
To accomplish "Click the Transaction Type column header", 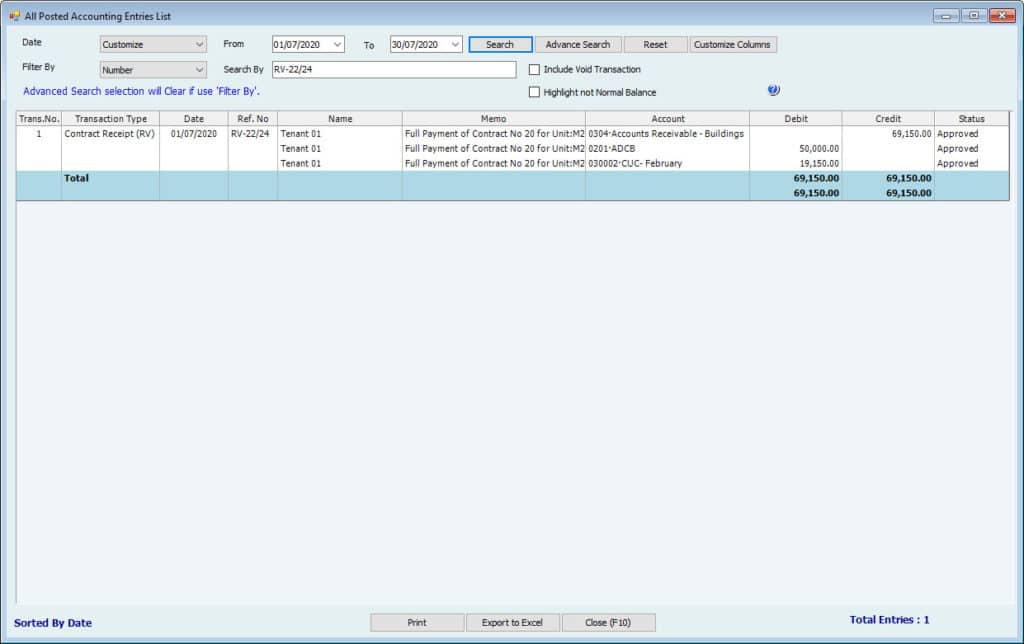I will click(x=110, y=119).
